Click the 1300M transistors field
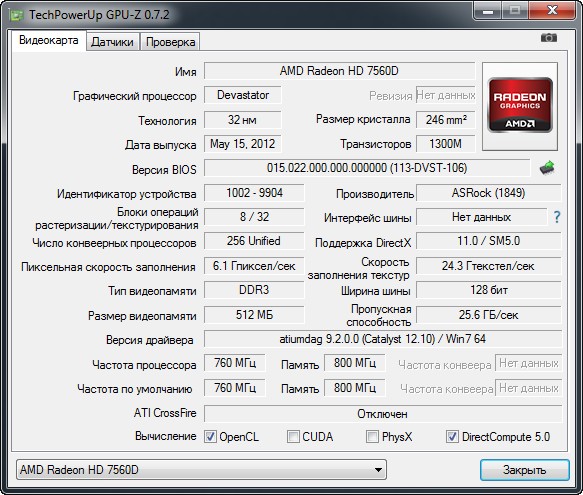This screenshot has height=495, width=583. point(445,144)
